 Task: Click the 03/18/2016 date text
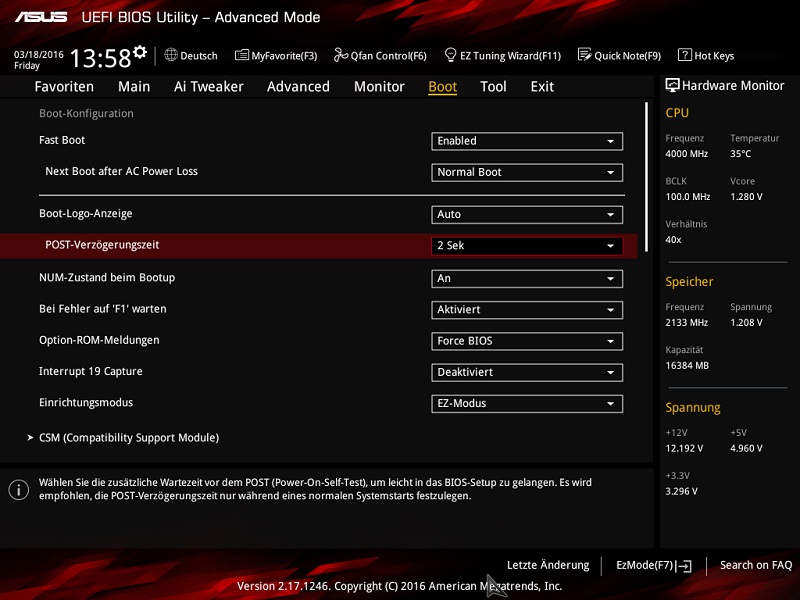pos(39,55)
